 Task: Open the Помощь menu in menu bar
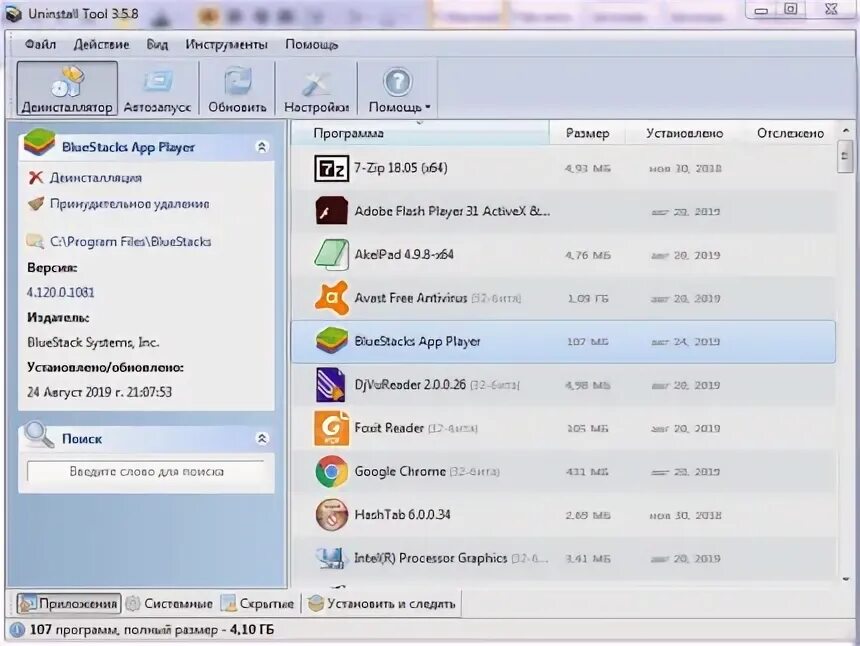click(x=311, y=44)
